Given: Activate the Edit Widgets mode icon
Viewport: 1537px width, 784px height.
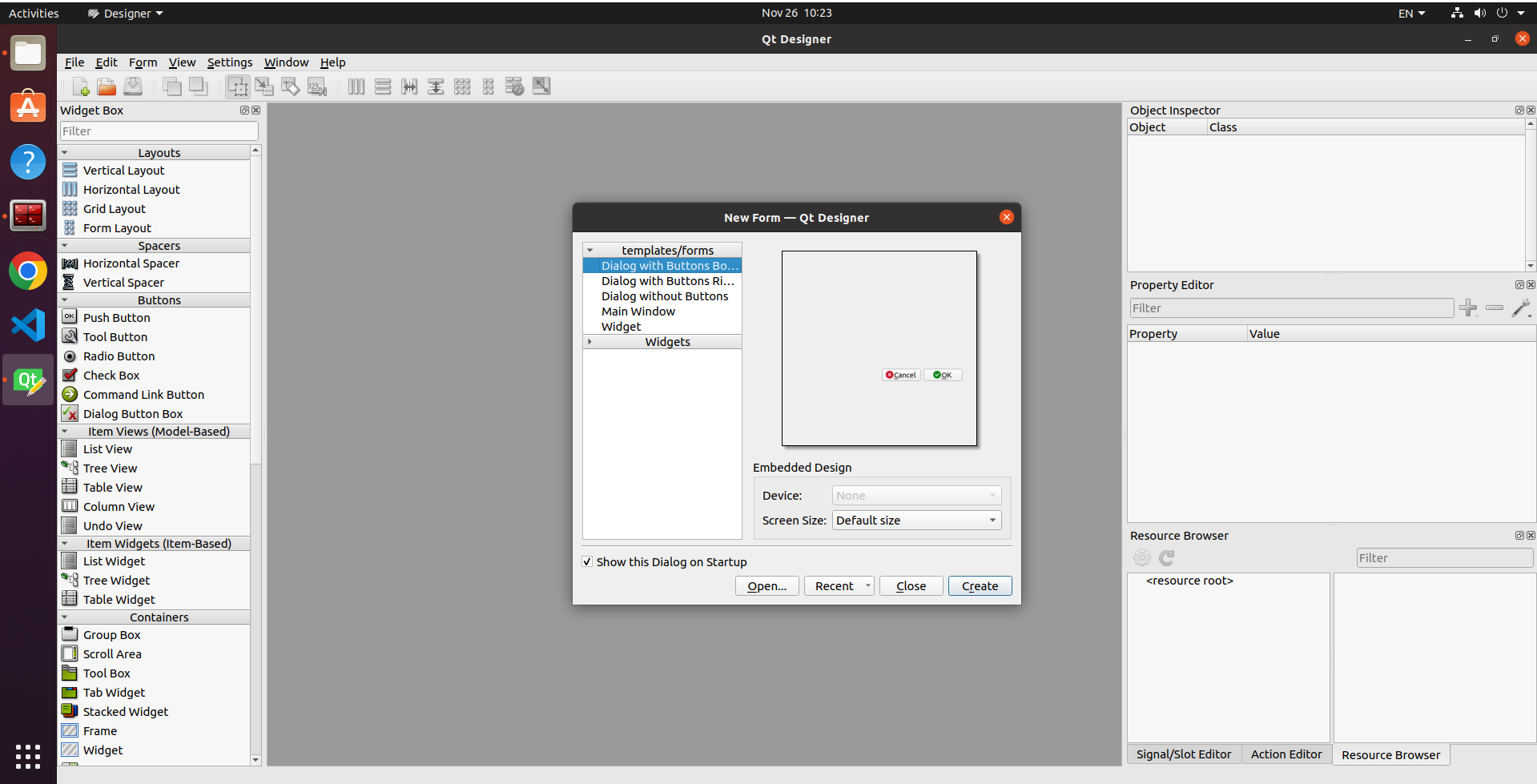Looking at the screenshot, I should pos(238,86).
